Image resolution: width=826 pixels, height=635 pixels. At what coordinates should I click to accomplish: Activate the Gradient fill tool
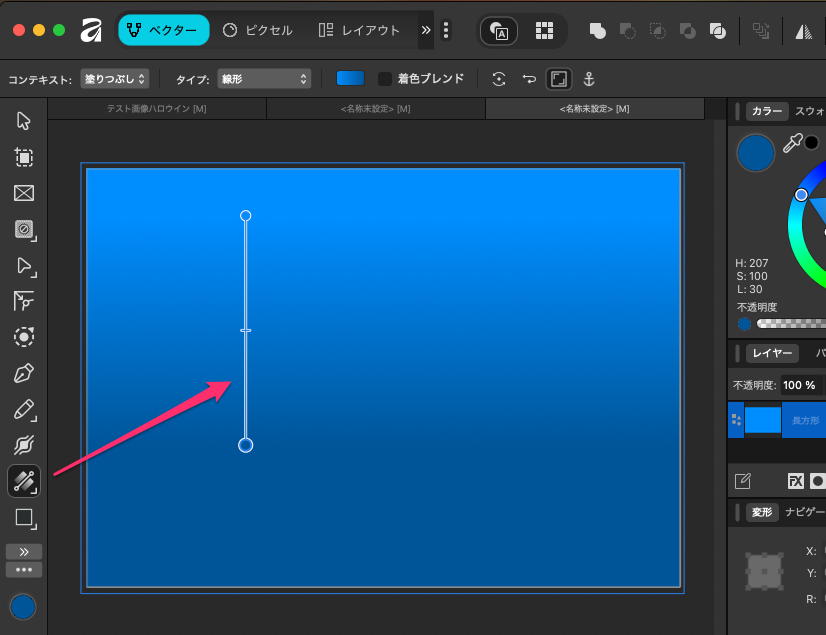(x=24, y=482)
